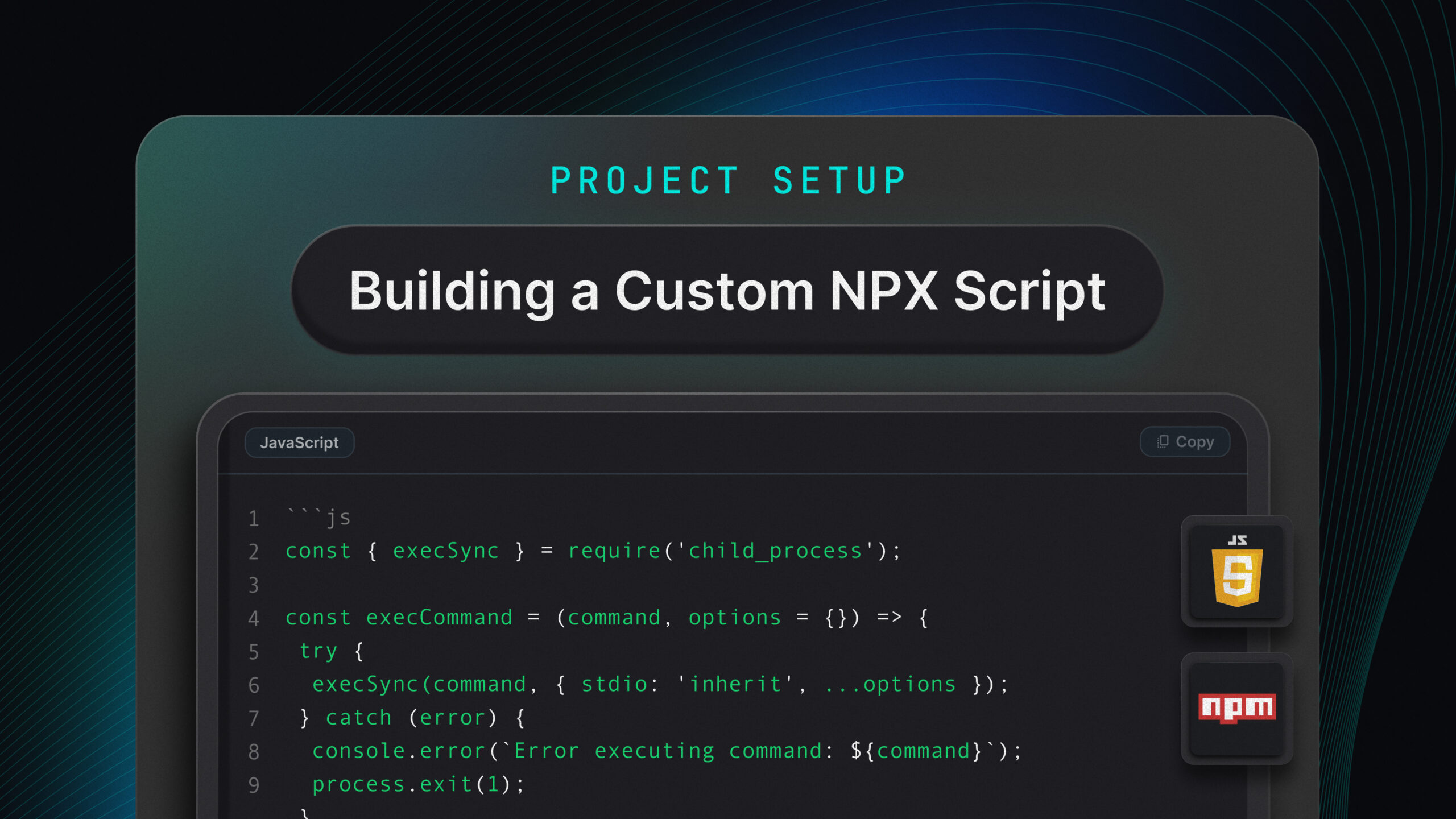Click the 'child_process' string on line 2
This screenshot has width=1456, height=819.
pos(775,551)
